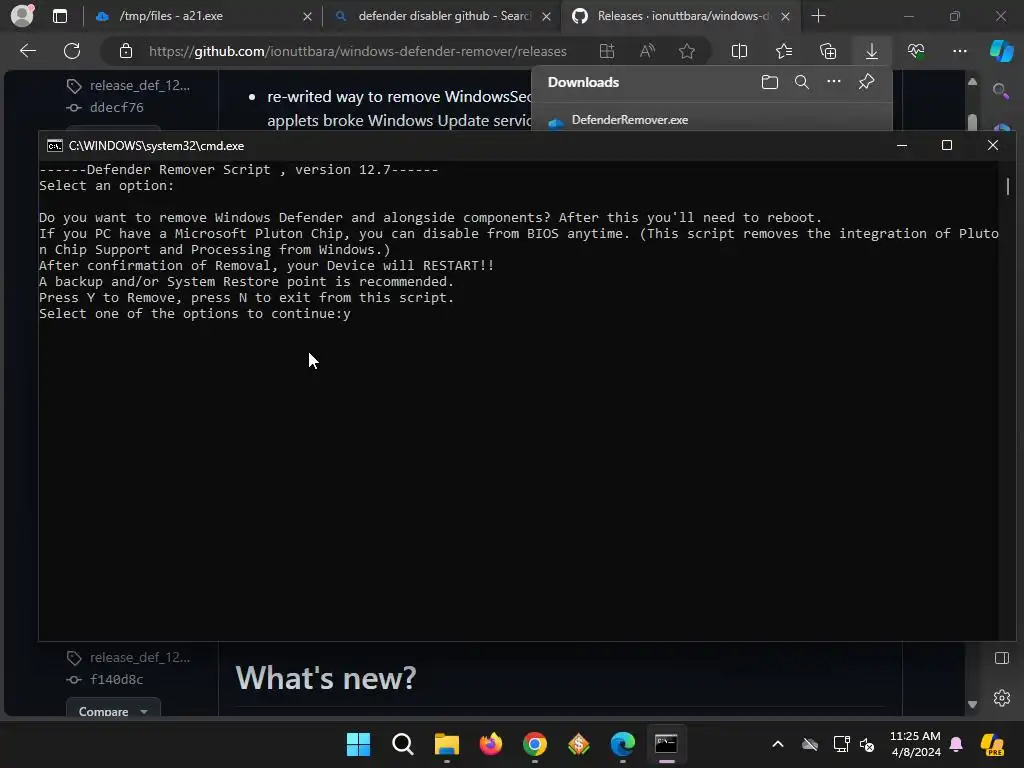Close the Releases ionuttbara tab
The width and height of the screenshot is (1024, 768).
(786, 16)
